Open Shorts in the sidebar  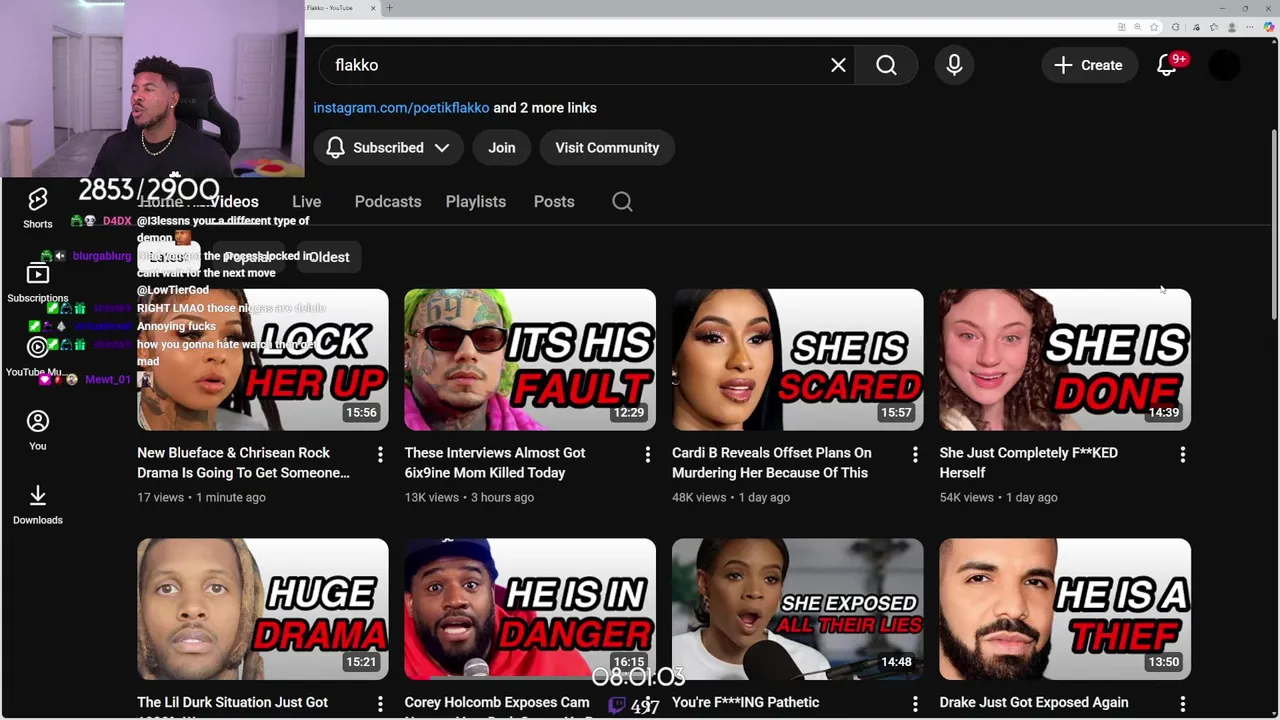(38, 208)
